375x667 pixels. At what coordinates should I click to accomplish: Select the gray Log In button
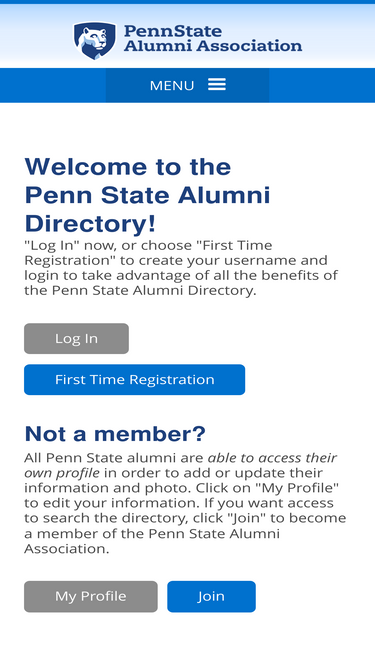tap(76, 339)
